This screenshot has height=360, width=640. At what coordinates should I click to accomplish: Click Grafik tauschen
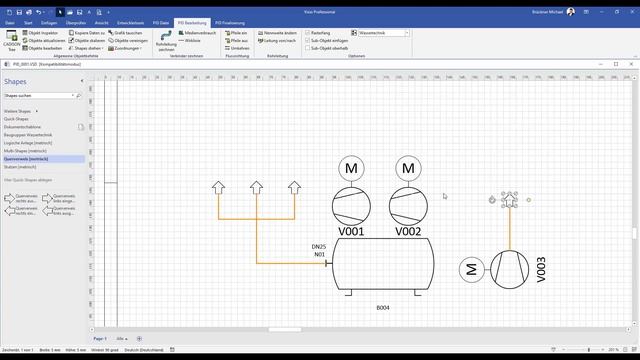125,33
